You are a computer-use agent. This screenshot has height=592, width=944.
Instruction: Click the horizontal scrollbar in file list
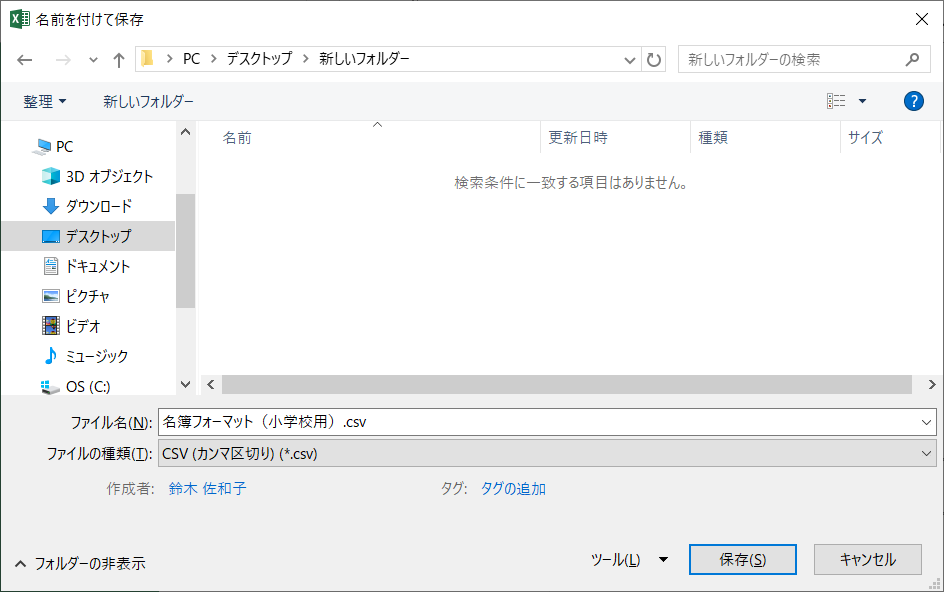click(566, 385)
